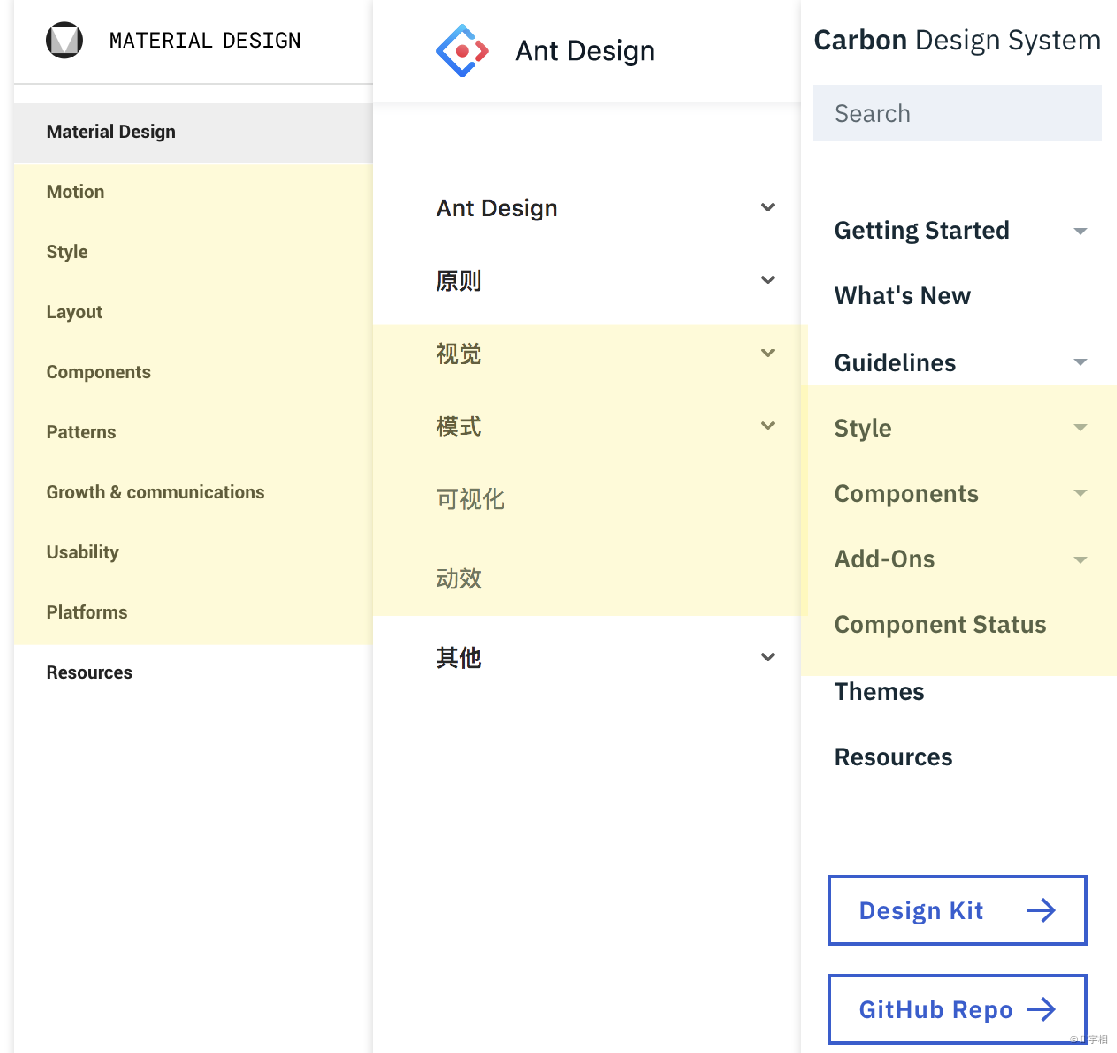Open Resources in Carbon sidebar
This screenshot has height=1053, width=1117.
[x=893, y=757]
